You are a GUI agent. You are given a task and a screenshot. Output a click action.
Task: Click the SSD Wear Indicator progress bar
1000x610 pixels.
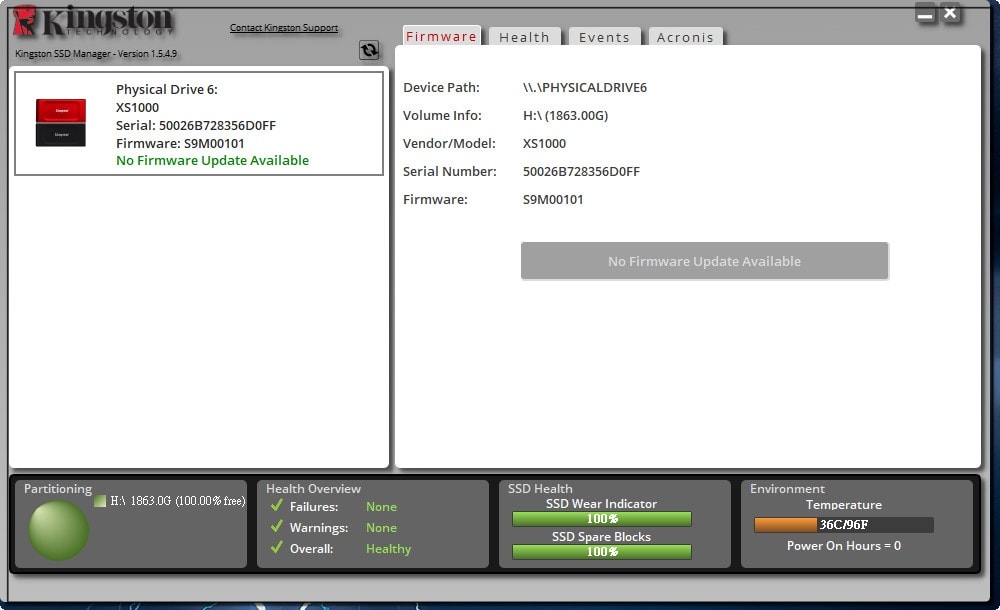point(601,519)
